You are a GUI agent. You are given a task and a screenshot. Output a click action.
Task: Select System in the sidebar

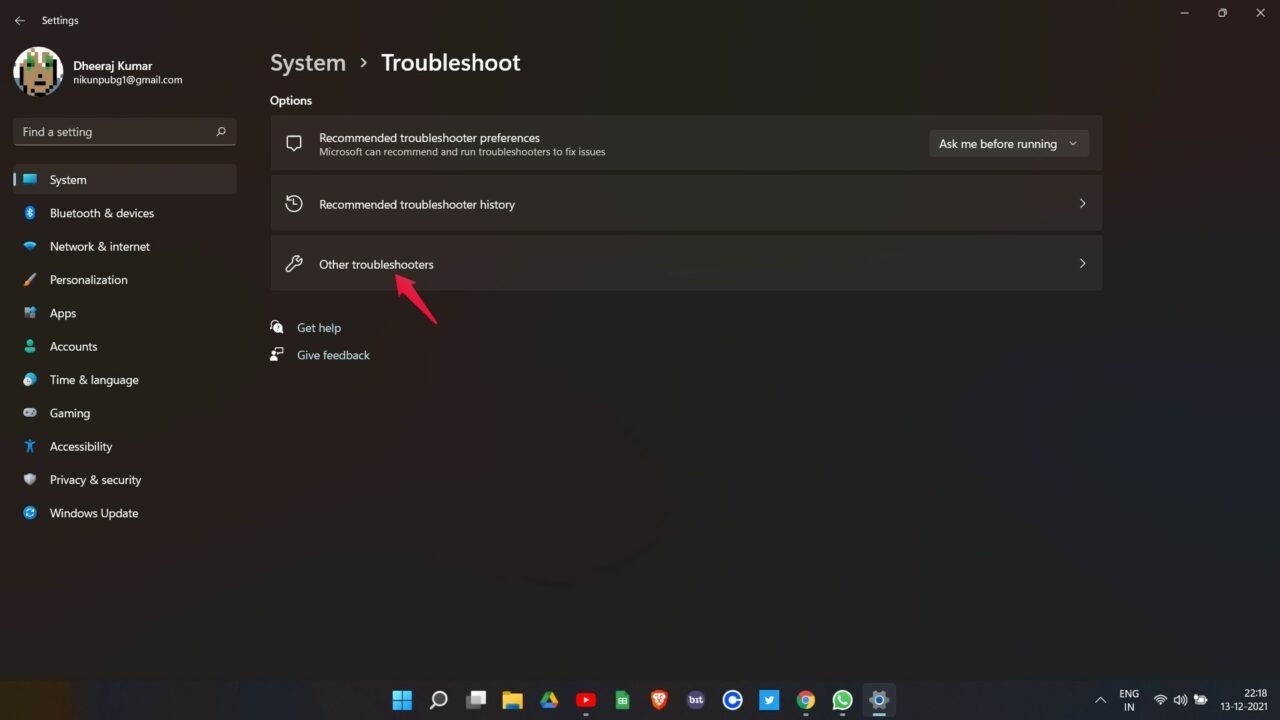pyautogui.click(x=125, y=180)
